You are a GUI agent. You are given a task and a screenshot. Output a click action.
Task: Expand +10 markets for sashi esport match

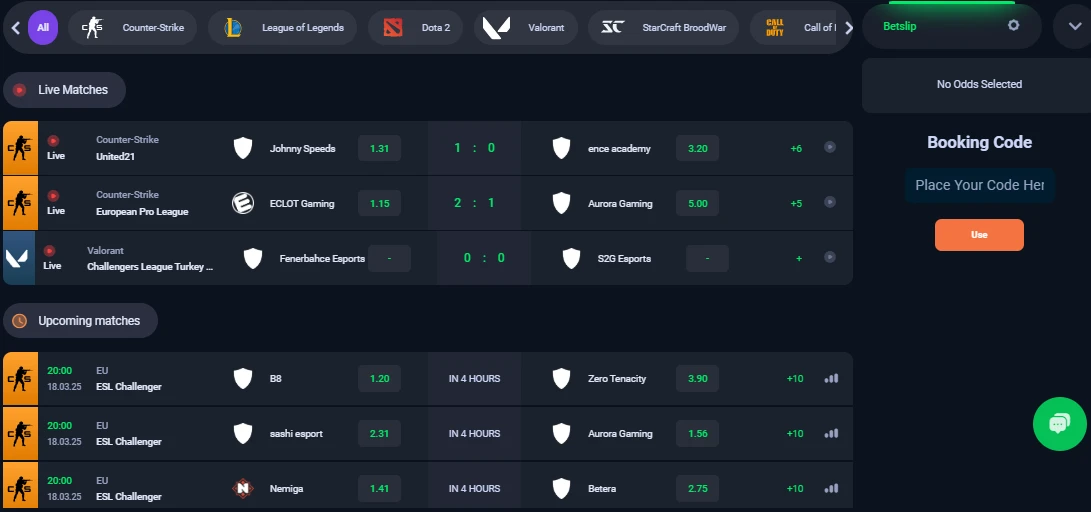[795, 433]
